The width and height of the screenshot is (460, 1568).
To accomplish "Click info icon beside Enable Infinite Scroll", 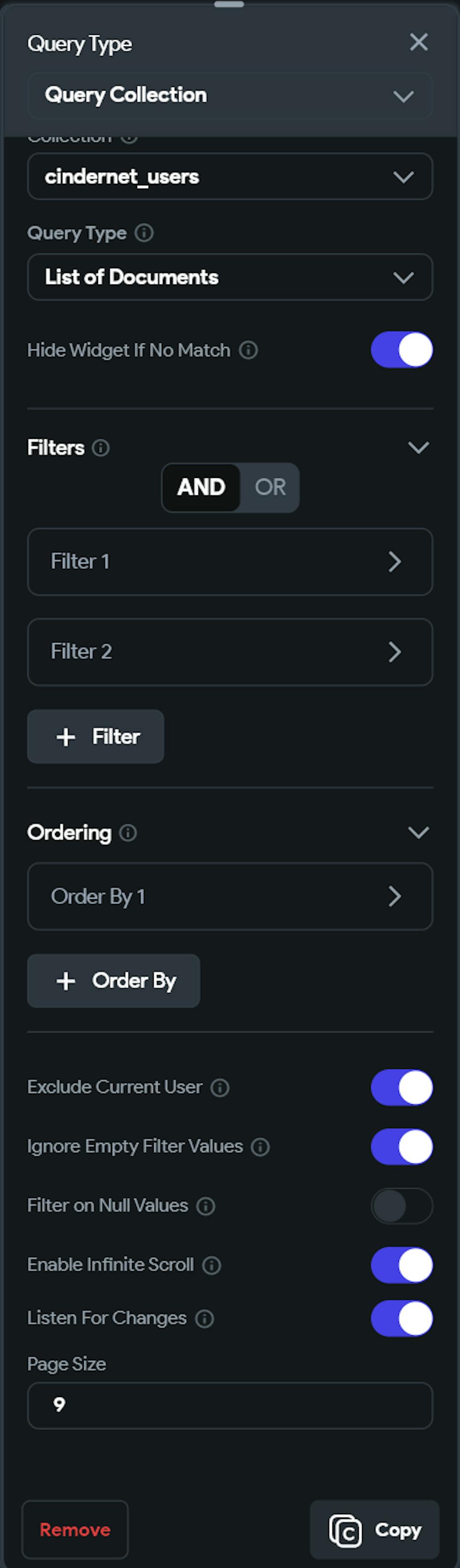I will point(212,1265).
